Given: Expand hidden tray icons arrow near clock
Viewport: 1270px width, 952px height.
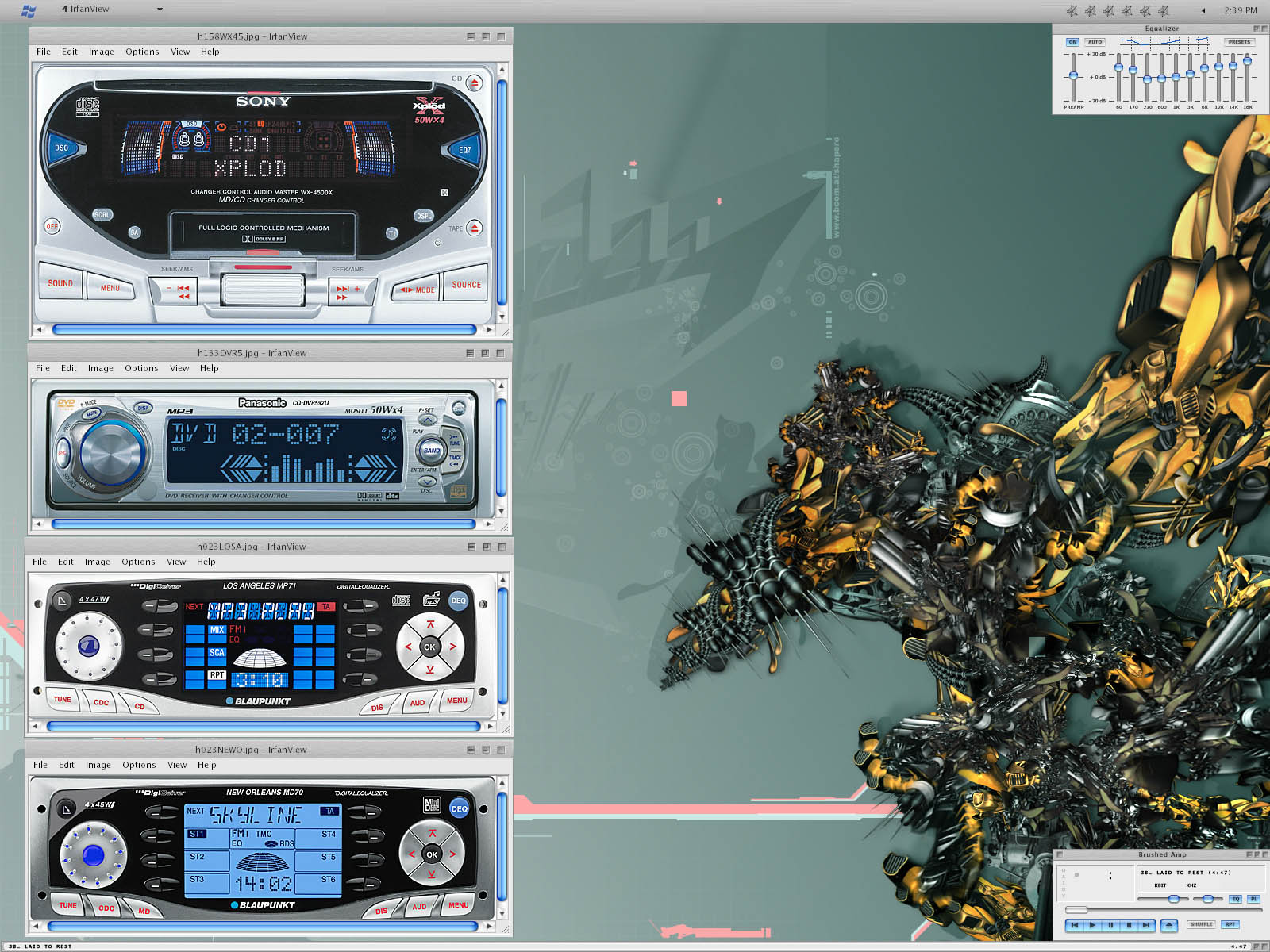Looking at the screenshot, I should pyautogui.click(x=1203, y=10).
